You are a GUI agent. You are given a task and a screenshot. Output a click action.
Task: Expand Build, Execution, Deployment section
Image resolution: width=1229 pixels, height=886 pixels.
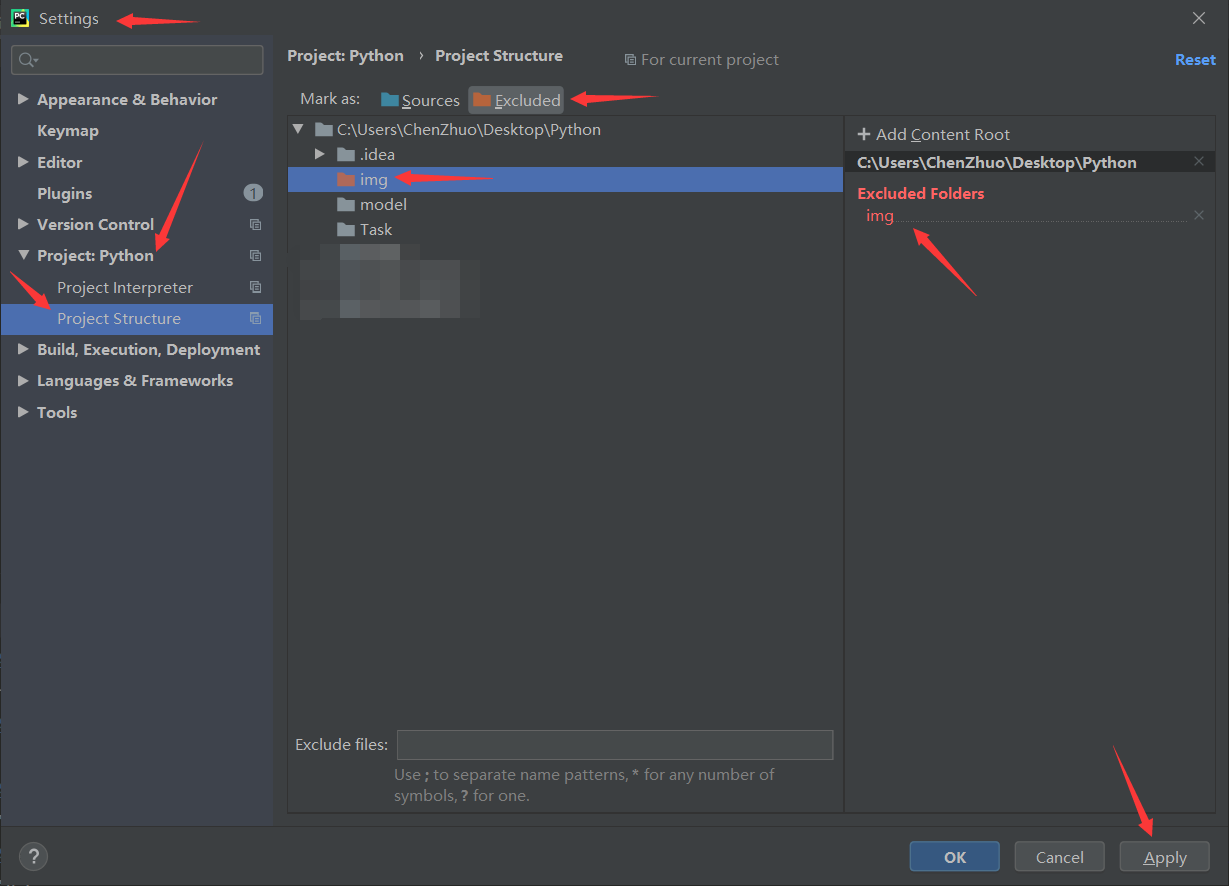[23, 350]
